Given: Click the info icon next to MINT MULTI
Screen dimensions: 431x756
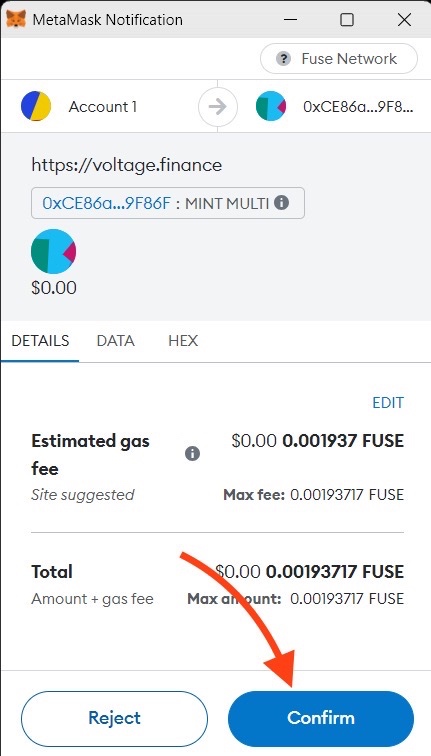Looking at the screenshot, I should pyautogui.click(x=282, y=202).
